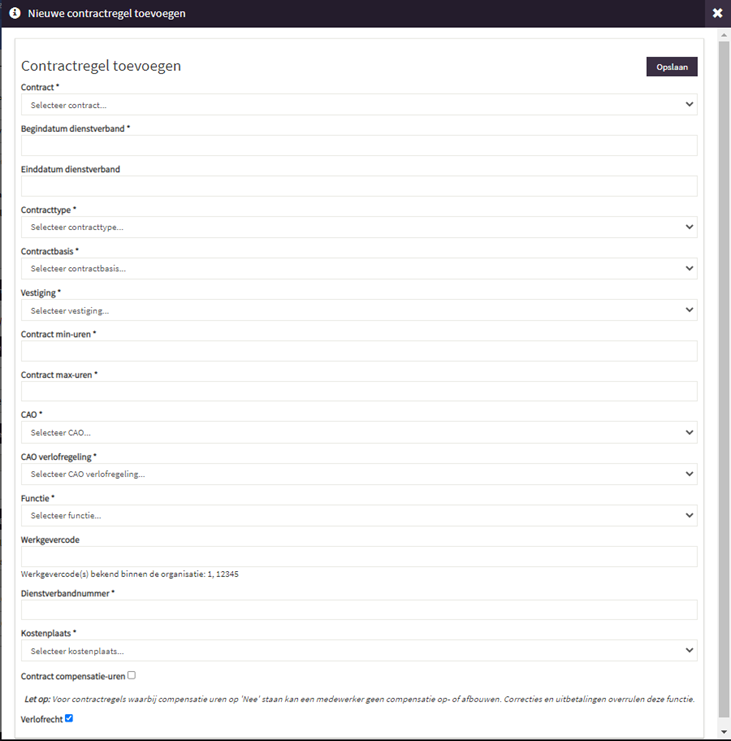This screenshot has width=731, height=741.
Task: Open the Selecteer CAO dropdown
Action: [x=359, y=432]
